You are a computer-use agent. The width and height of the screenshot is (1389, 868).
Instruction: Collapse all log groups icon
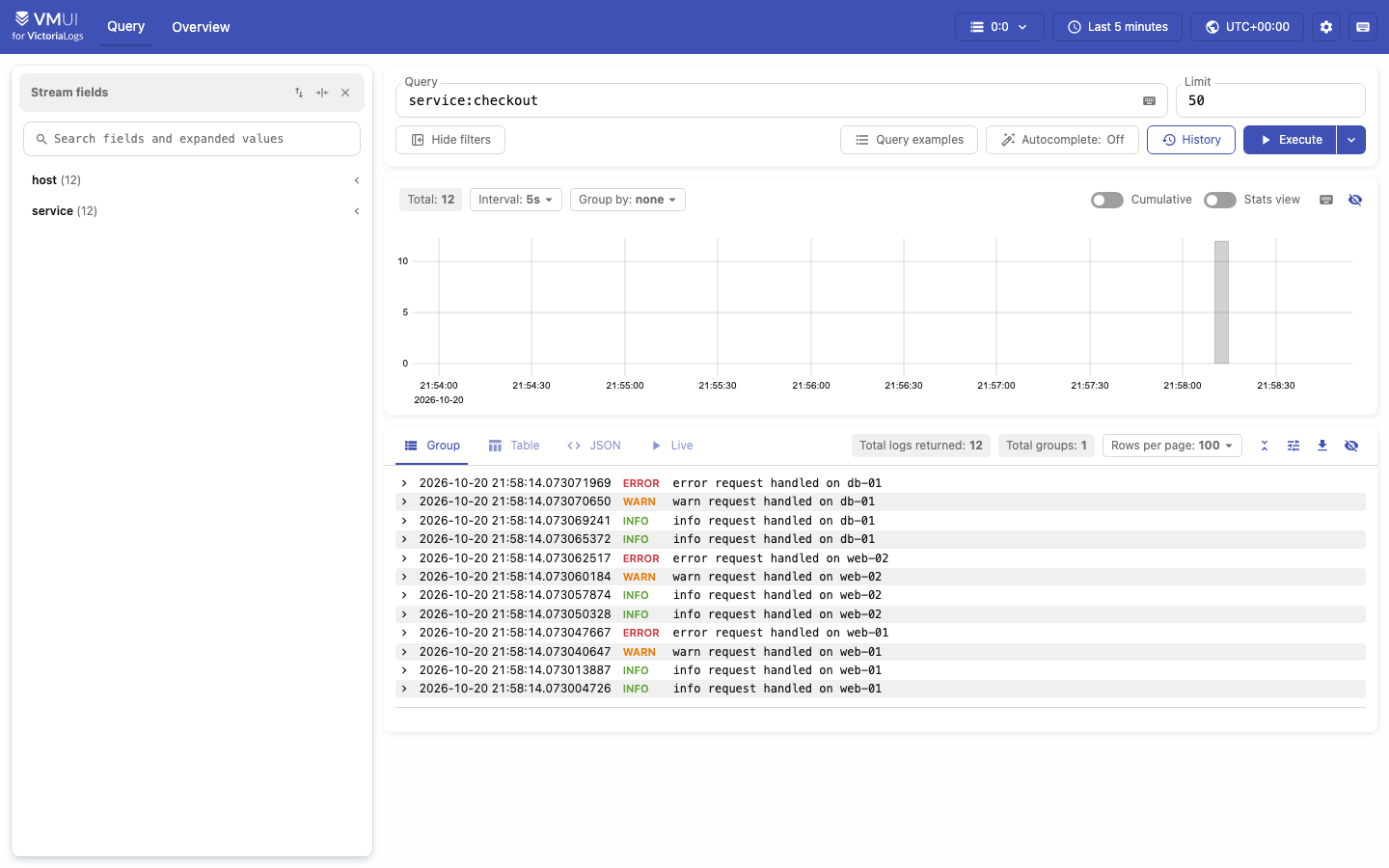pos(1265,446)
